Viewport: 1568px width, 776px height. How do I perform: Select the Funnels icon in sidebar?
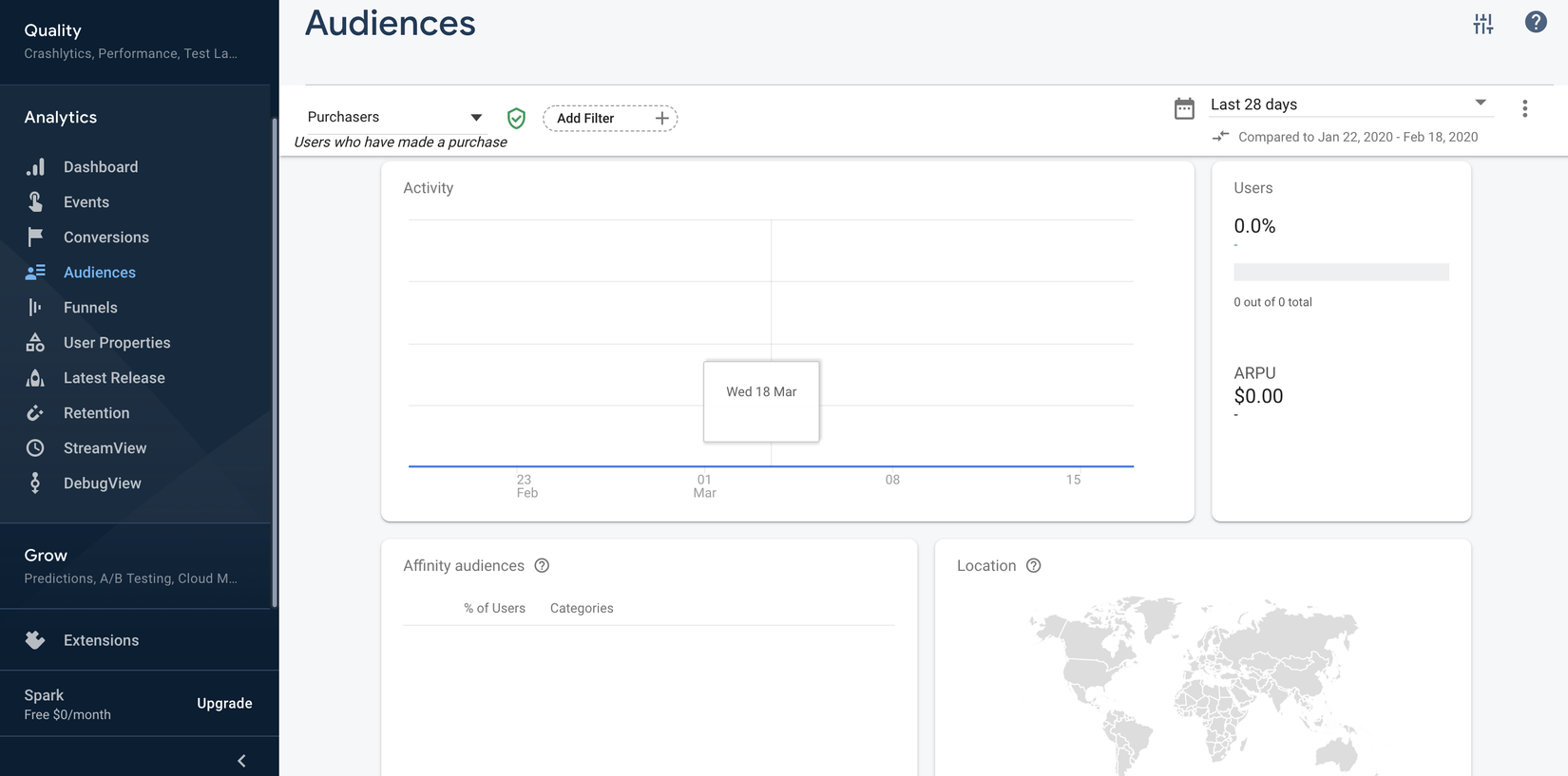35,308
